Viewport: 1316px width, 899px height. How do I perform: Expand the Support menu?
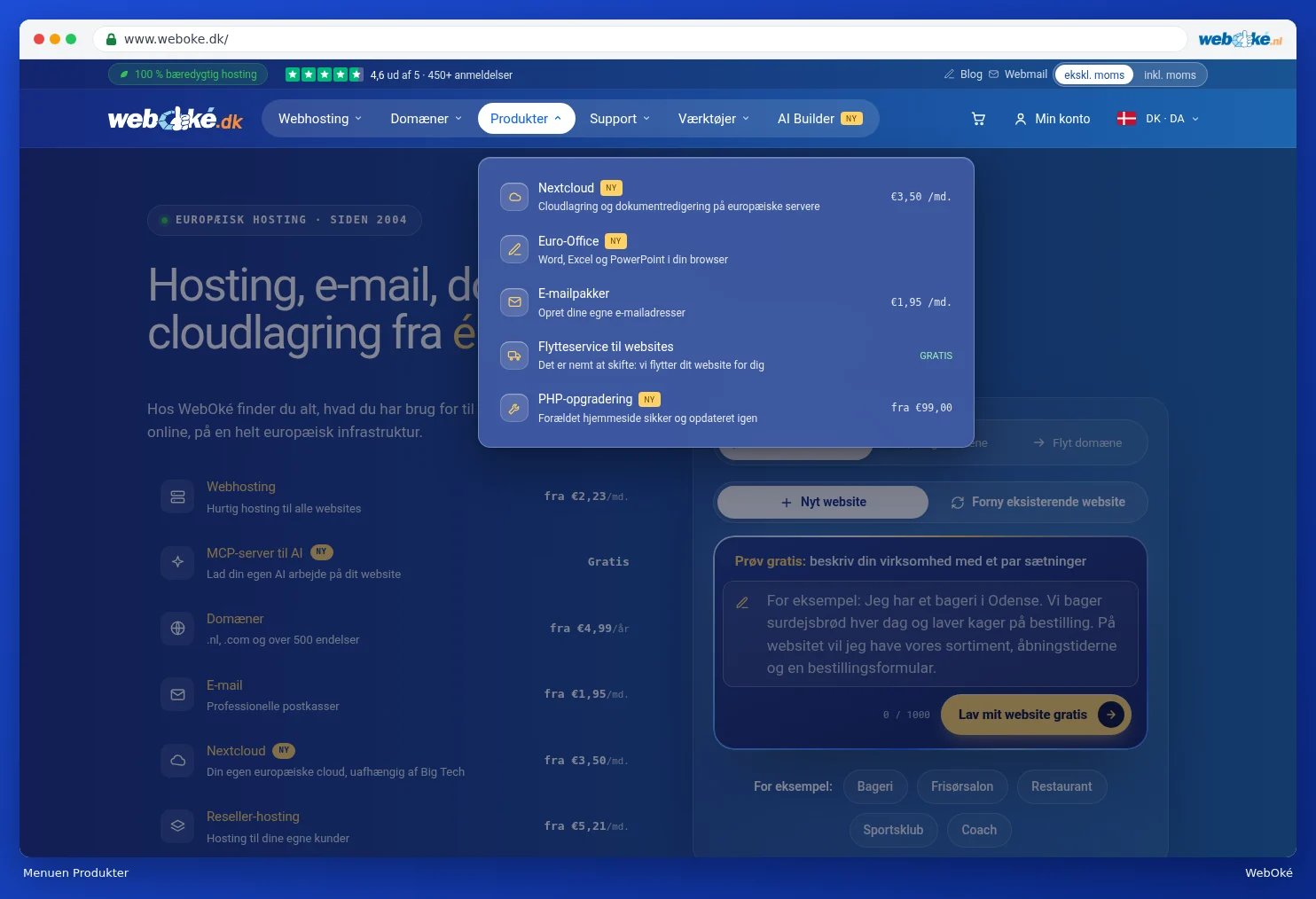620,119
